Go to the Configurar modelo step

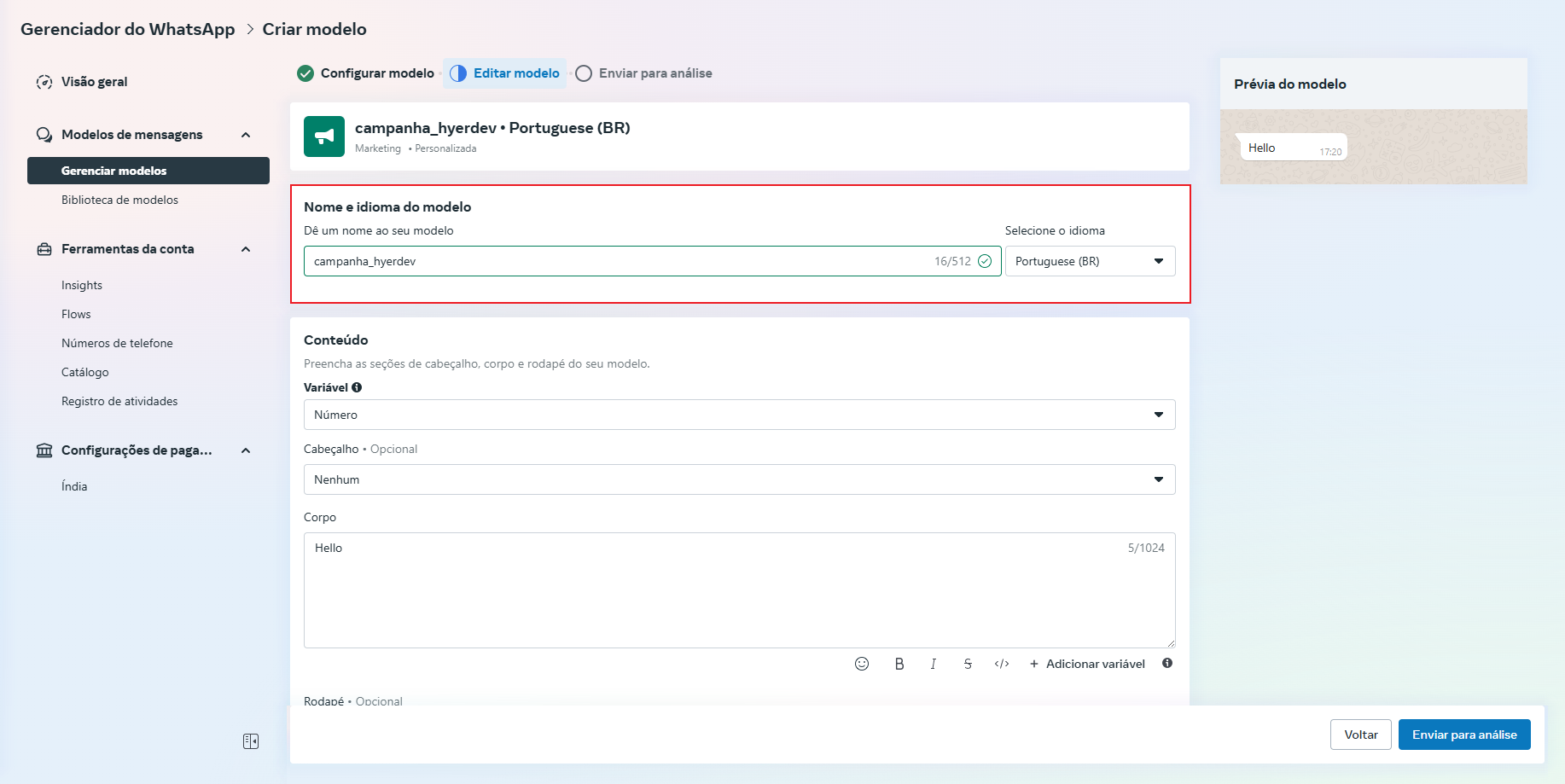(x=366, y=73)
